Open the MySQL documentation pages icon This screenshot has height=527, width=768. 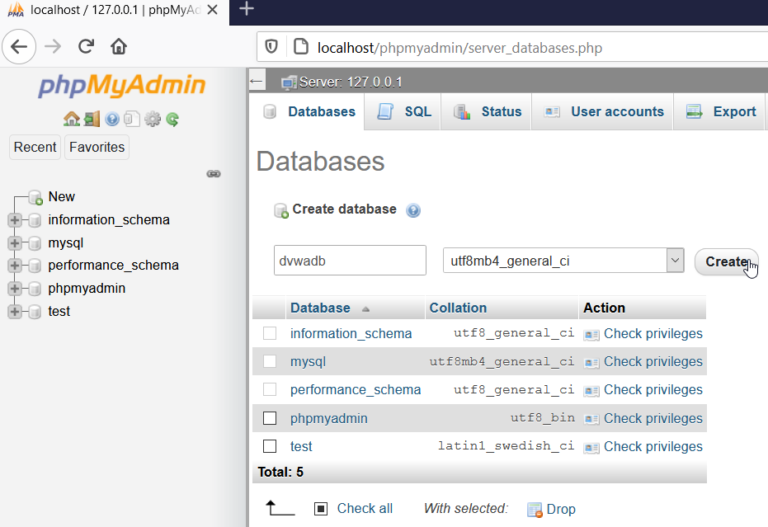132,119
